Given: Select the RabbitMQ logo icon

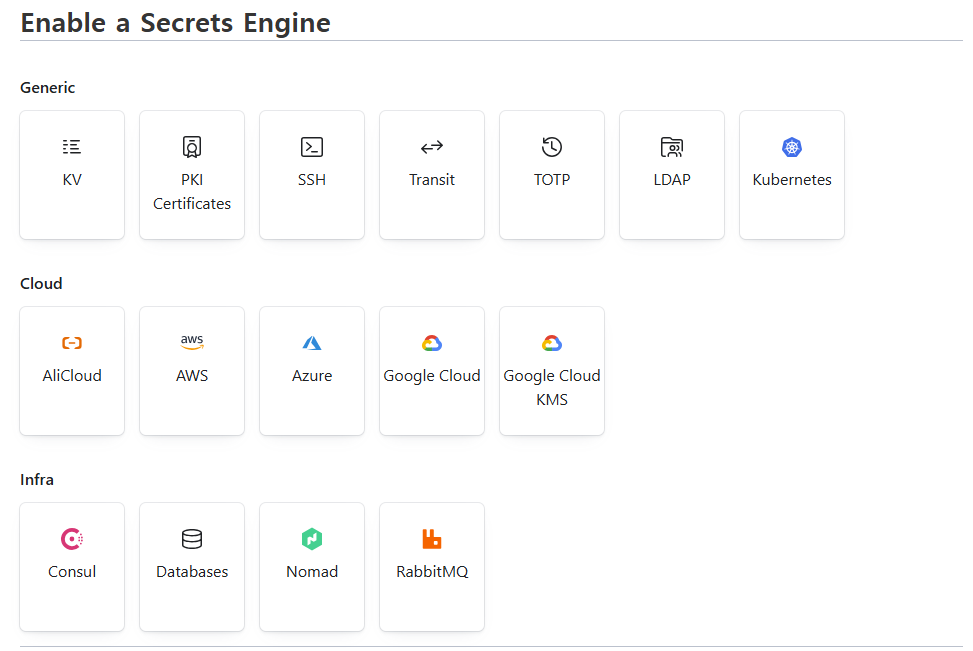Looking at the screenshot, I should (432, 539).
